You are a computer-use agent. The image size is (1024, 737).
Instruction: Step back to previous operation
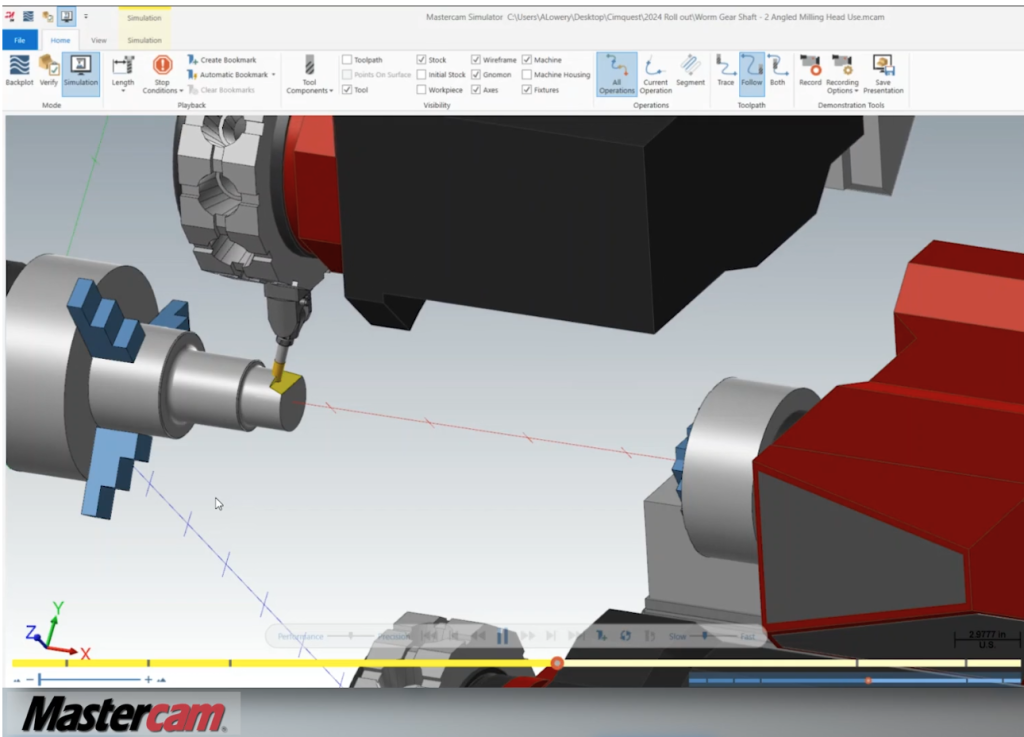click(x=455, y=636)
